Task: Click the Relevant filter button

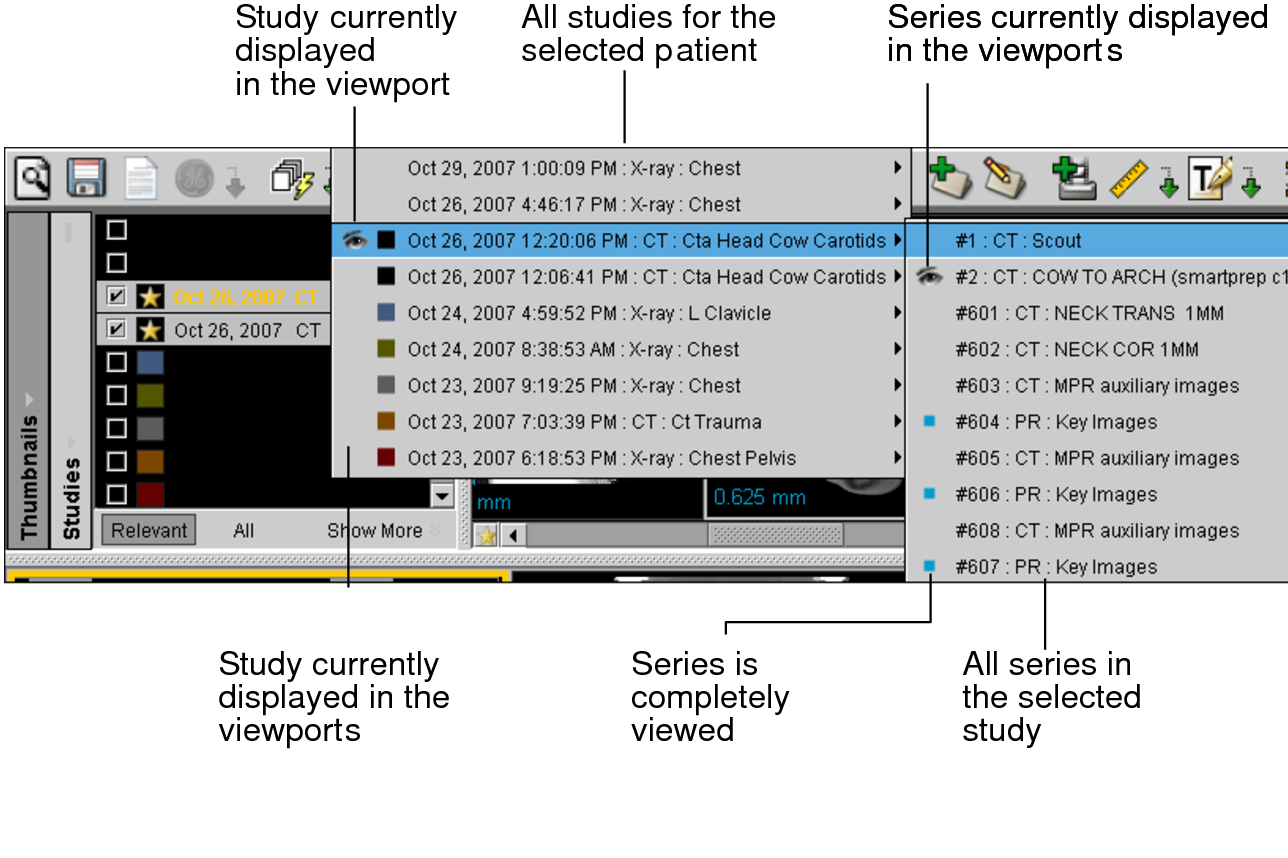Action: click(148, 531)
